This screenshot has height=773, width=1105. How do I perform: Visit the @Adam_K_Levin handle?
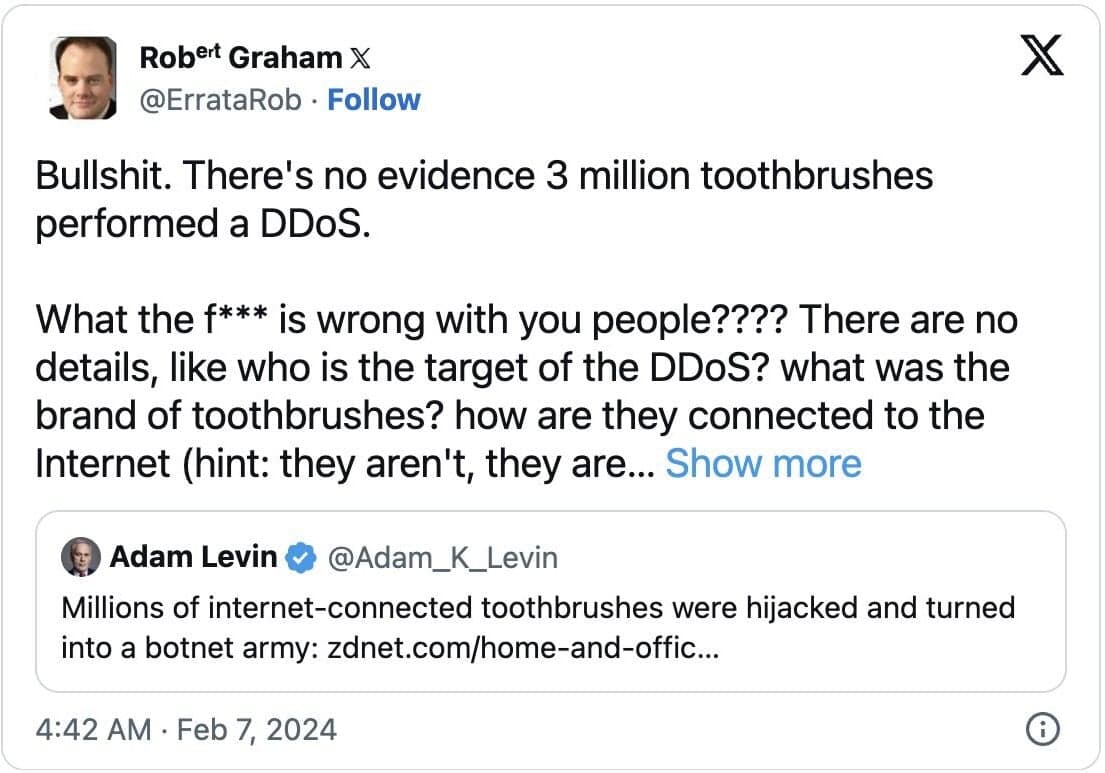tap(443, 558)
